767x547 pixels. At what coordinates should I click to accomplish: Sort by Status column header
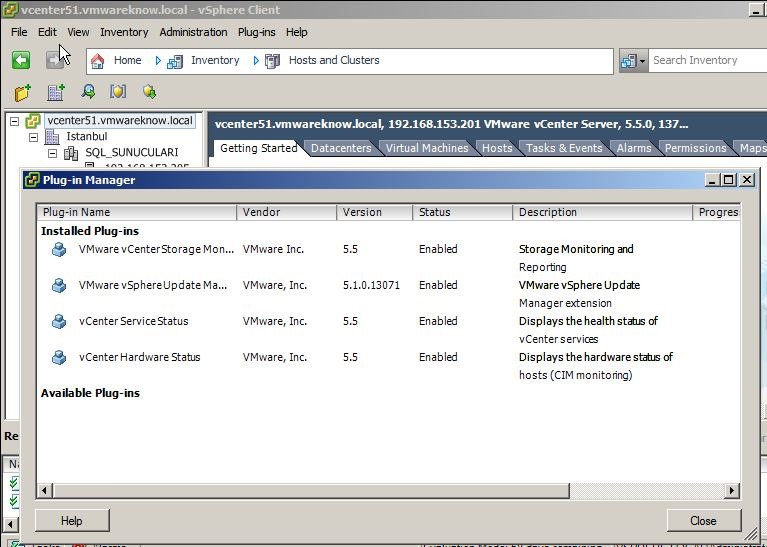pos(463,212)
